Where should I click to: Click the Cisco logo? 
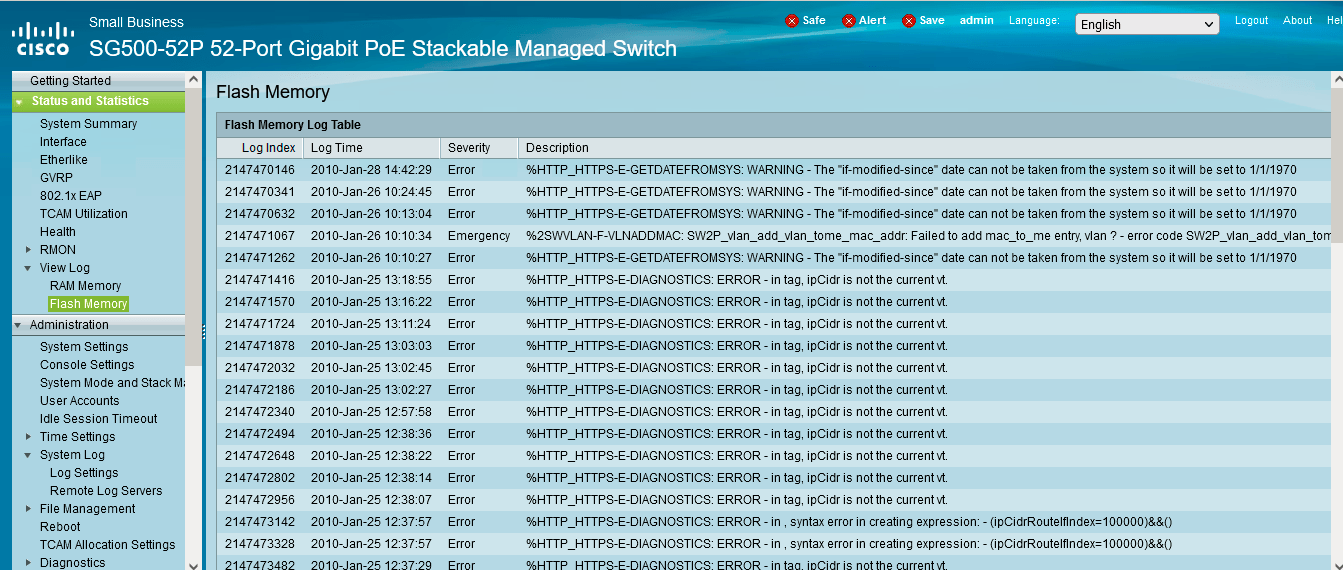43,38
